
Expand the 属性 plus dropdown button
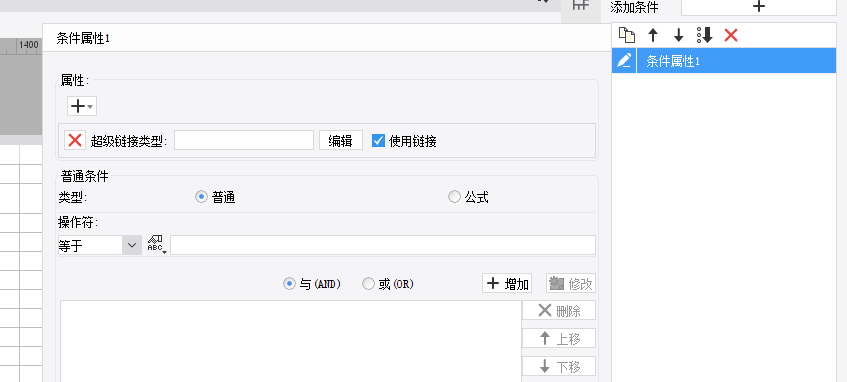[x=82, y=106]
